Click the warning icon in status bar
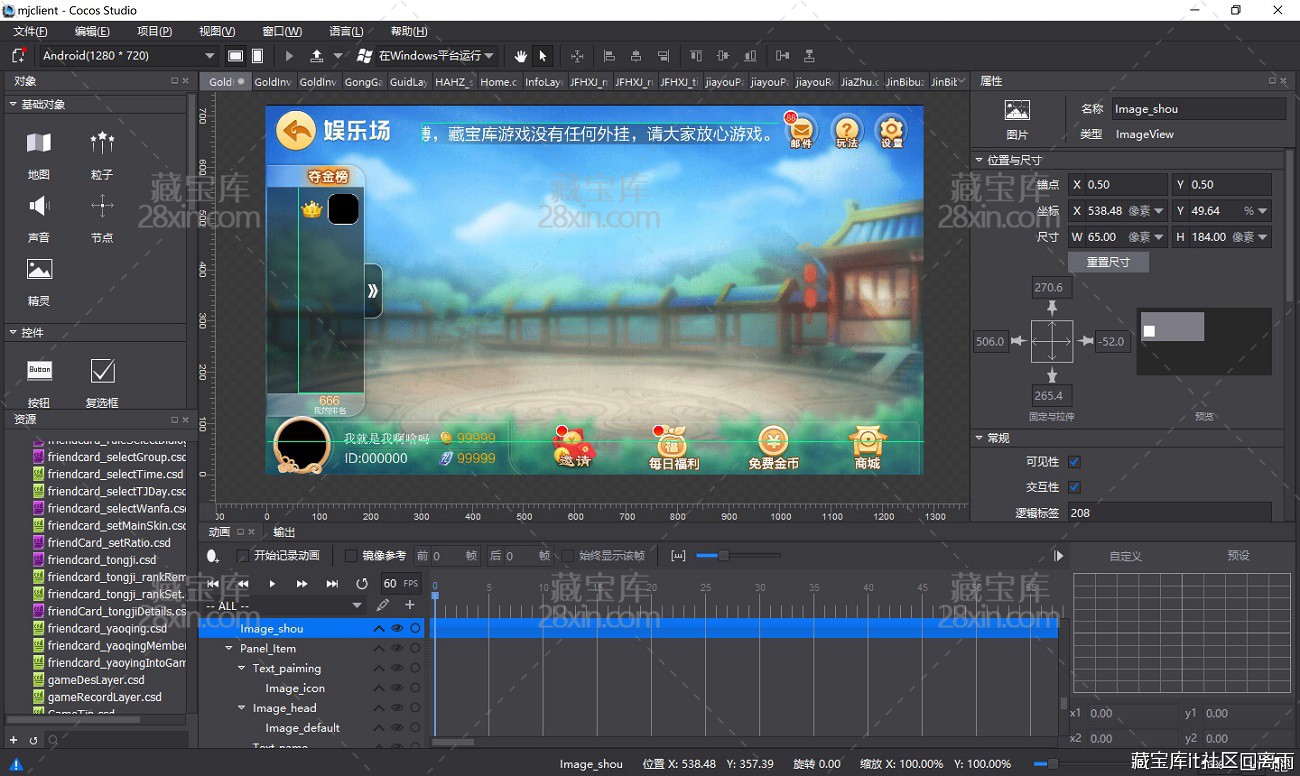The width and height of the screenshot is (1300, 776). coord(16,764)
